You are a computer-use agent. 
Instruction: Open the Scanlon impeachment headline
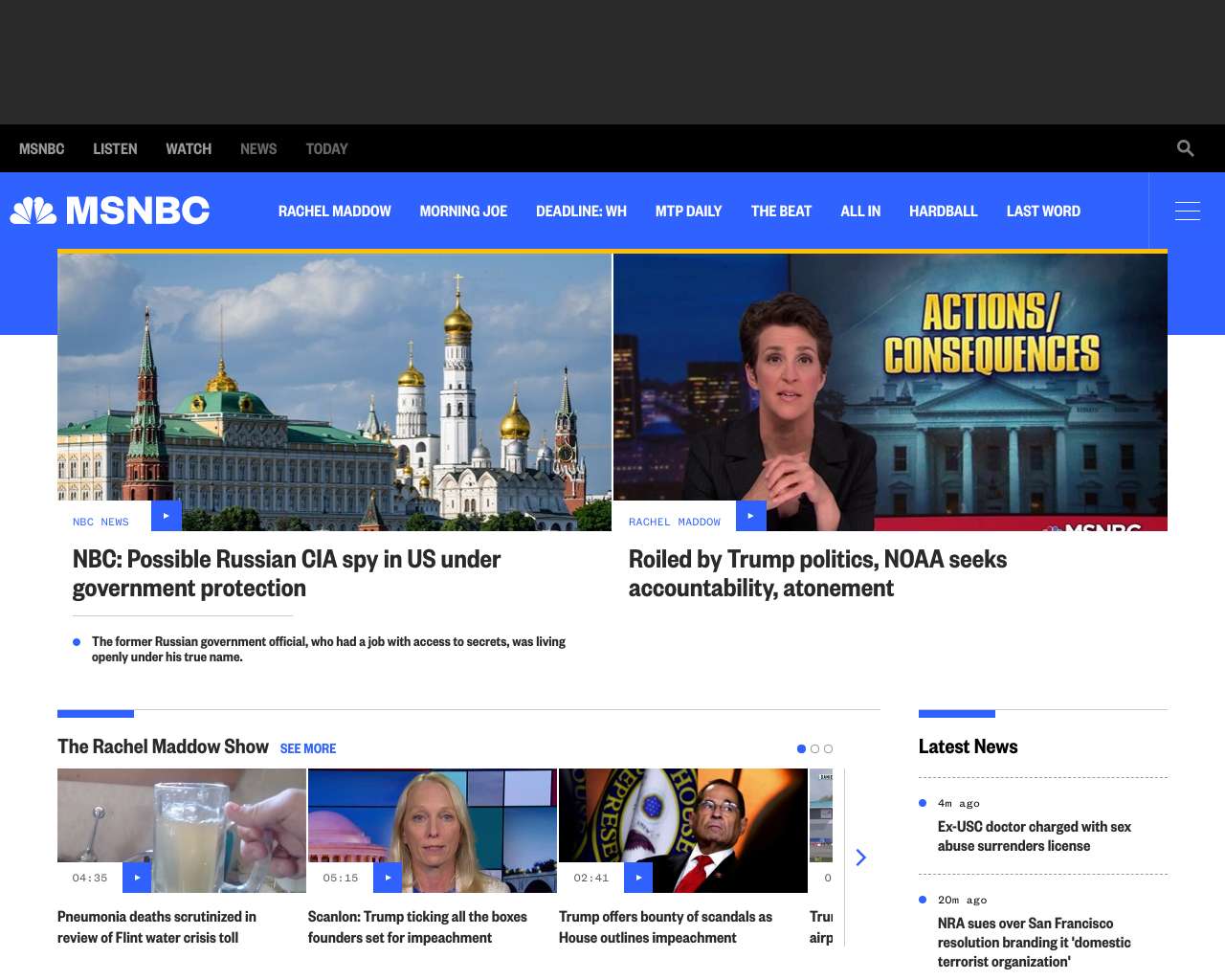tap(417, 927)
